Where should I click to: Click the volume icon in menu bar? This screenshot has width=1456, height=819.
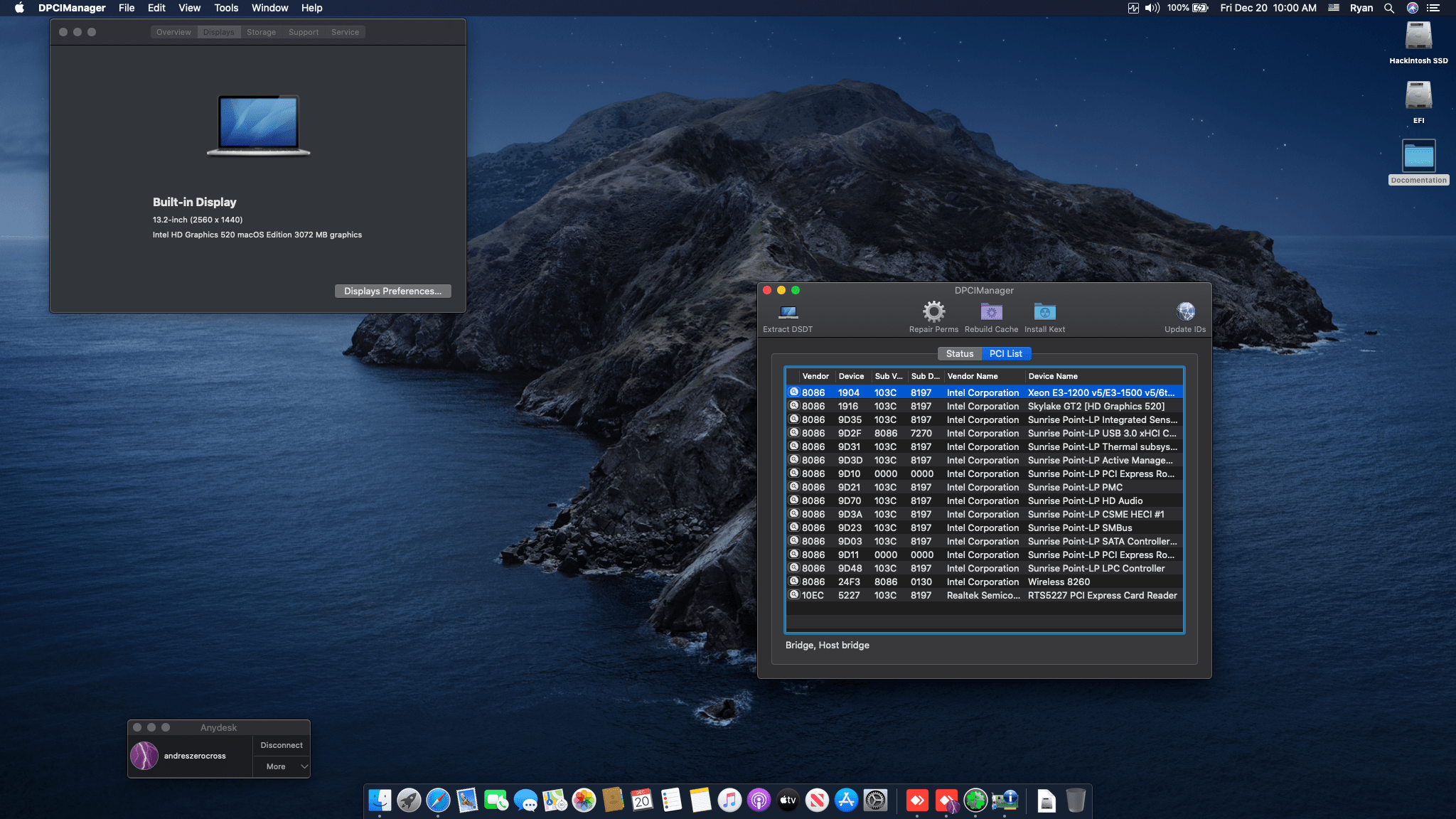1152,8
